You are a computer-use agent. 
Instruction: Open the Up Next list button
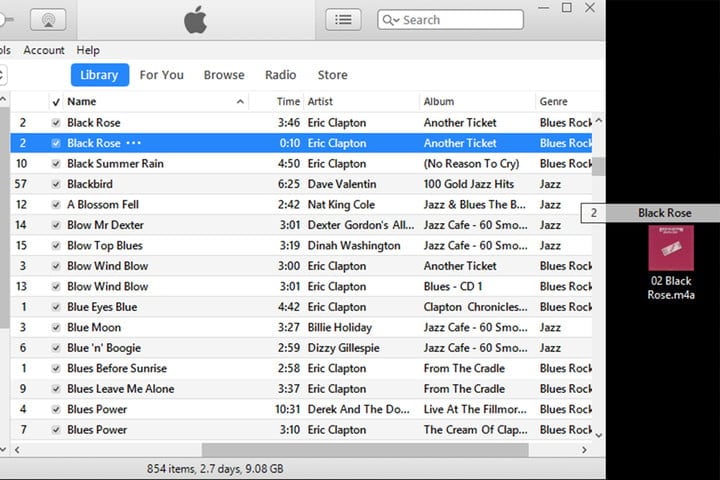(343, 20)
